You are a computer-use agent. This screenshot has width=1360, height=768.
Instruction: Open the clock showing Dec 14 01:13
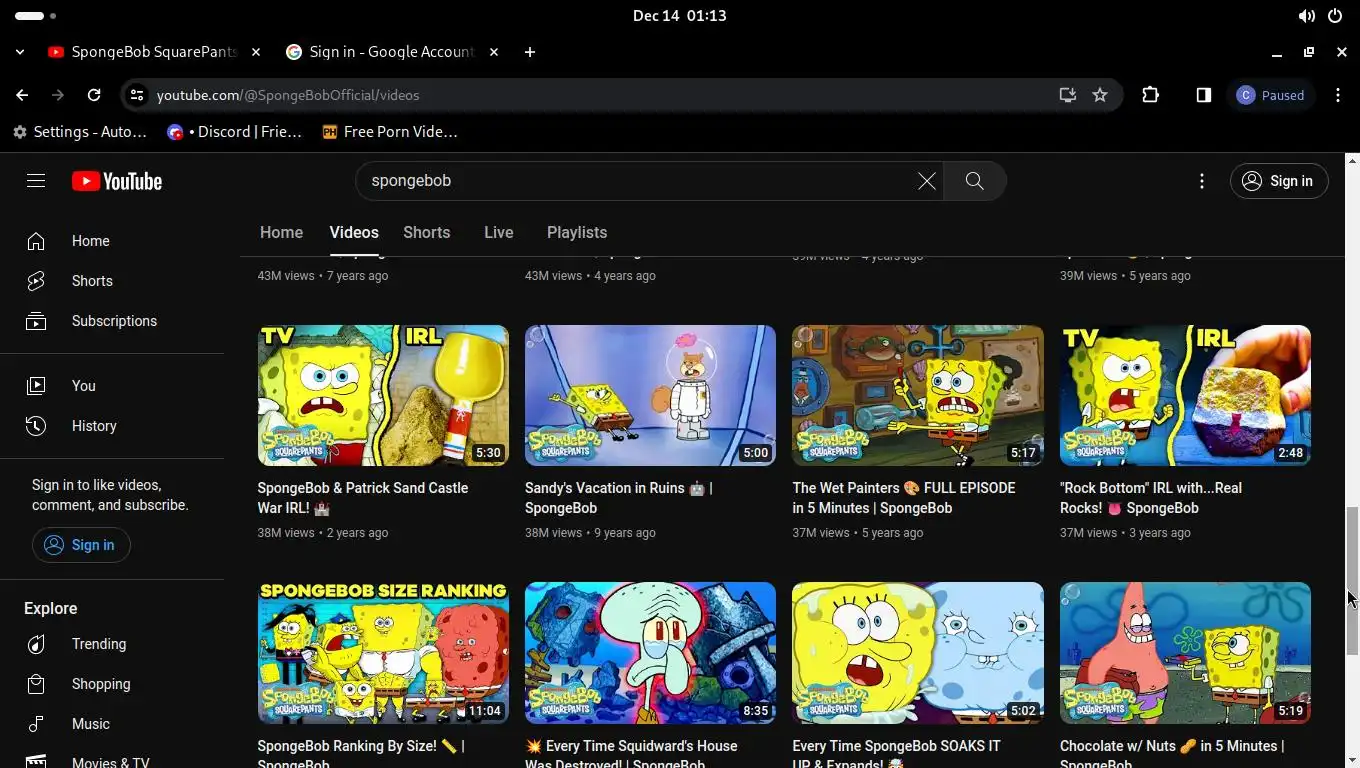point(680,16)
